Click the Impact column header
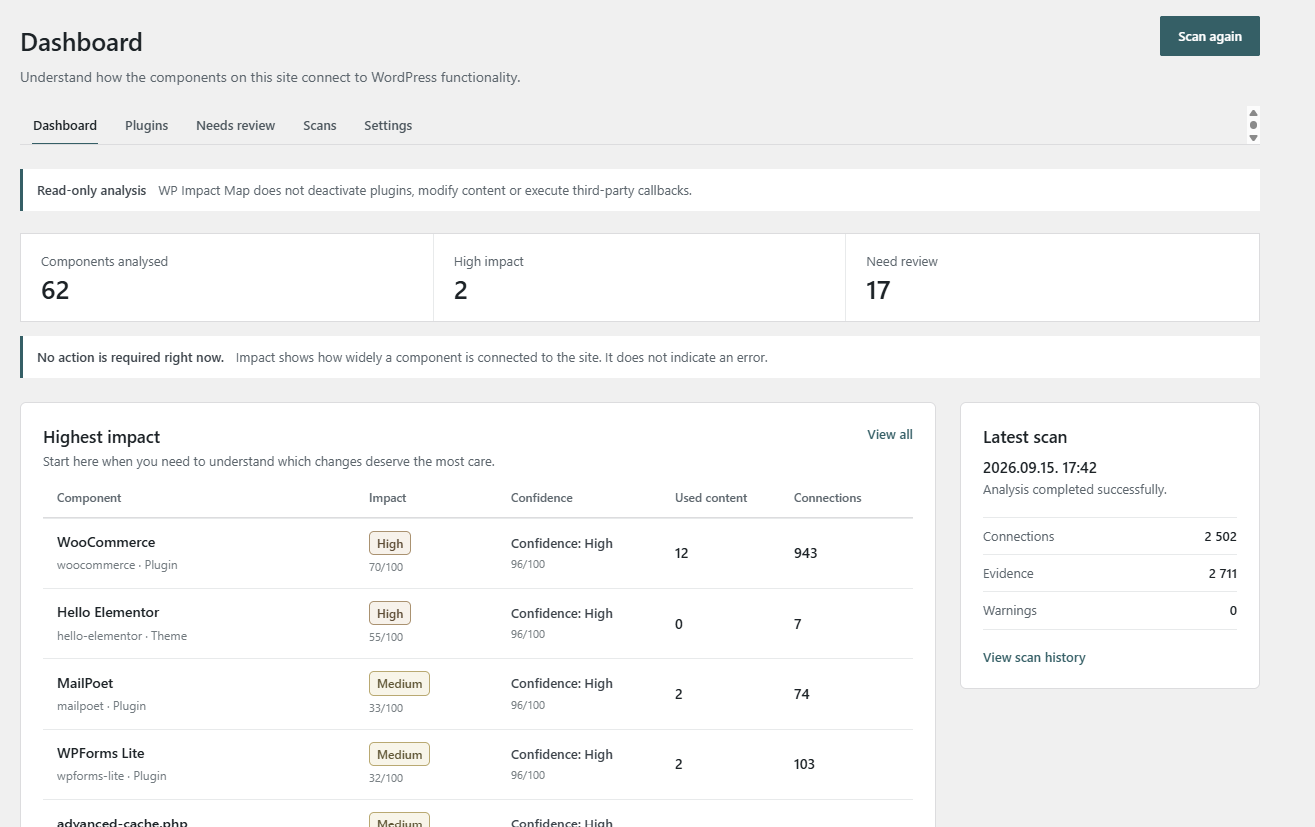This screenshot has width=1315, height=827. click(388, 497)
